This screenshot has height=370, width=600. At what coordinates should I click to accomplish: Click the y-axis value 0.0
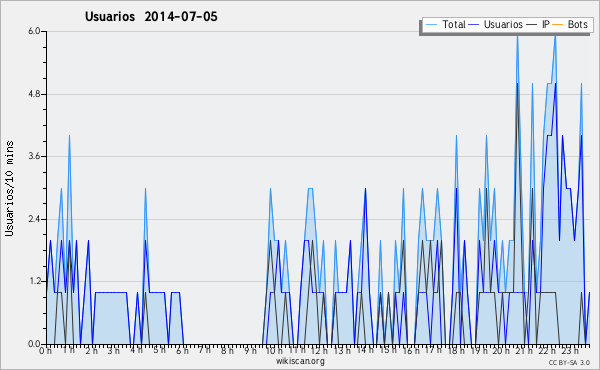(34, 344)
